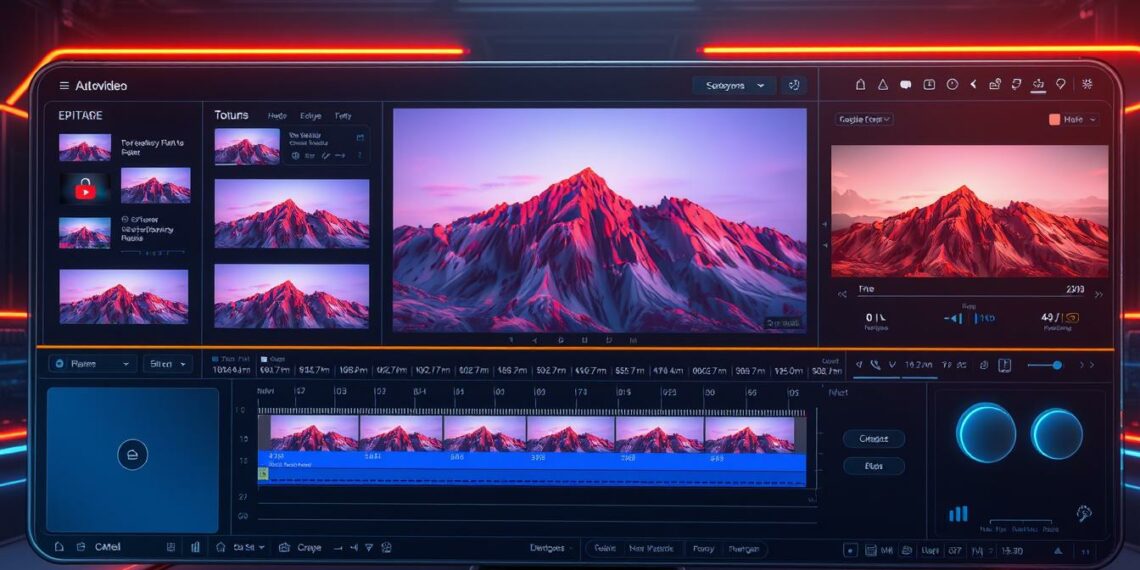Click the triangle icon in top toolbar

tap(883, 84)
